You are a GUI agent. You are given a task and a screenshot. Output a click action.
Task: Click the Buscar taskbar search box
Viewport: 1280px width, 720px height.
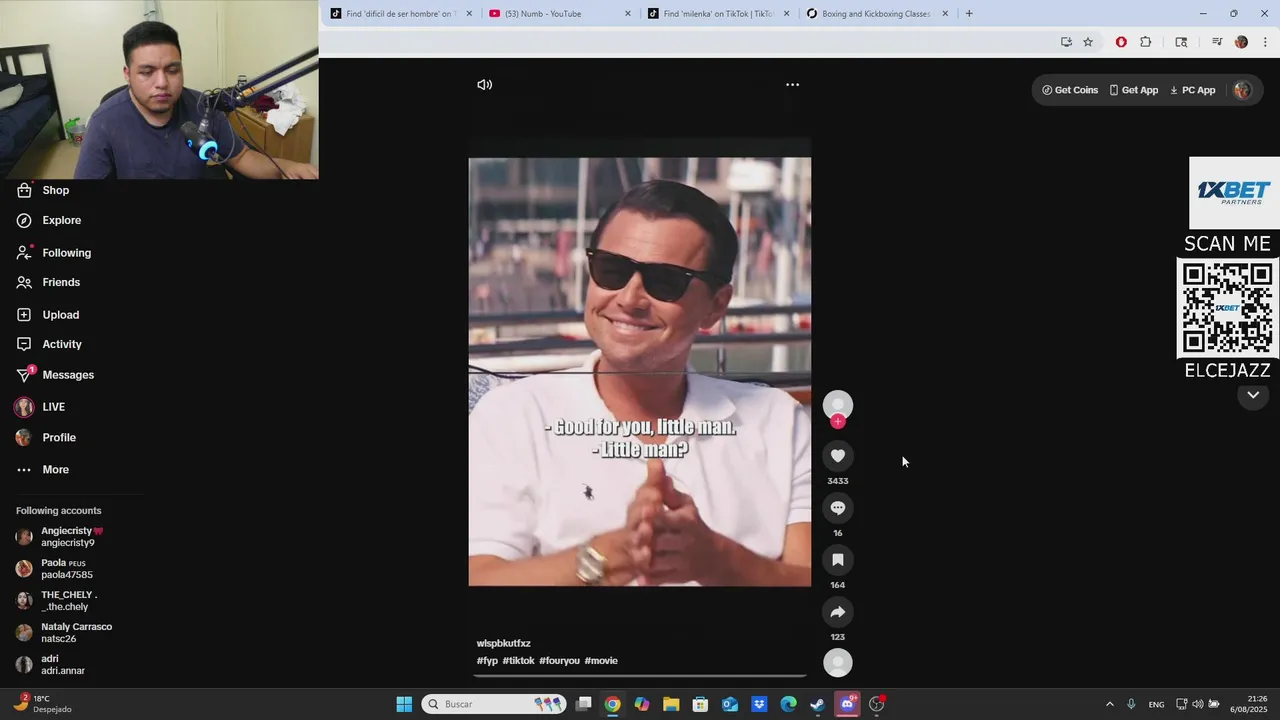click(x=493, y=704)
